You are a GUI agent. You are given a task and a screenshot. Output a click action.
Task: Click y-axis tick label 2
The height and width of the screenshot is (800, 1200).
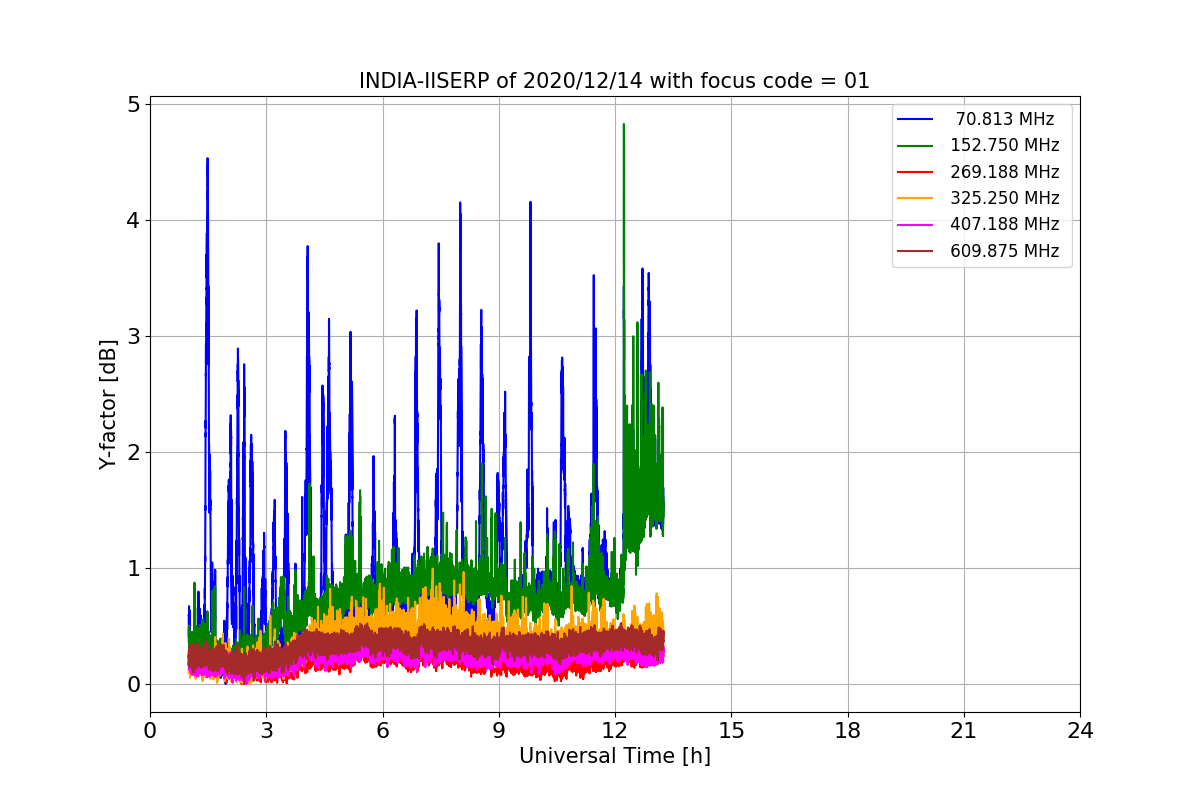tap(133, 452)
